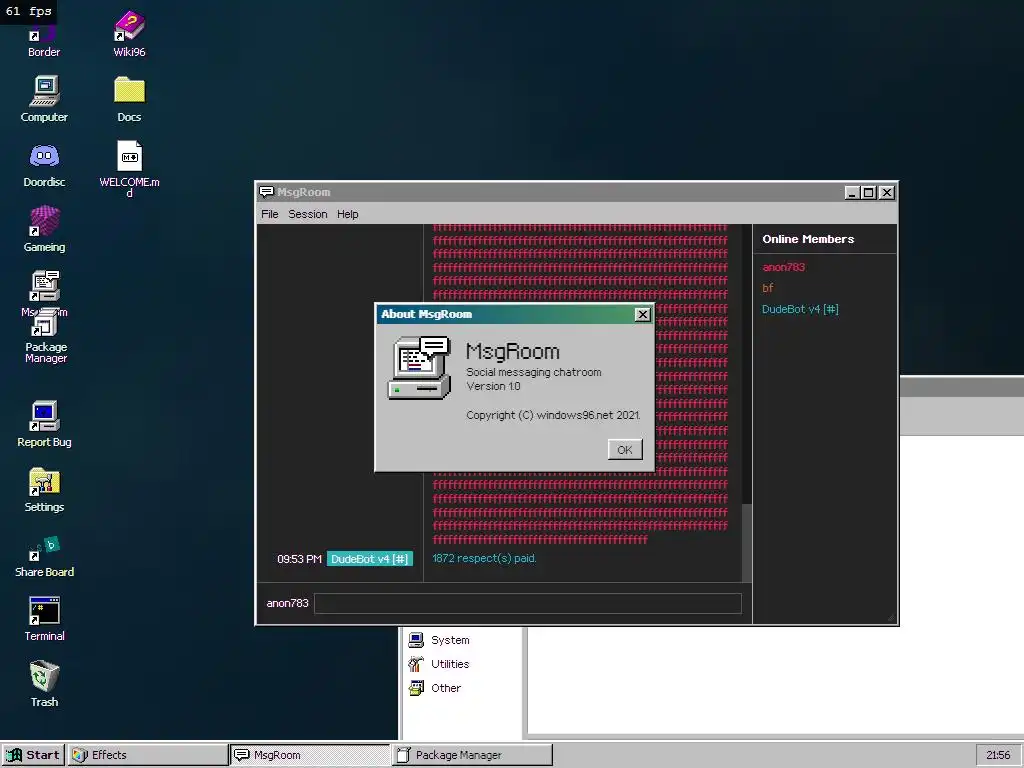Select DudeBot v4 in Online Members list
1024x768 pixels.
pyautogui.click(x=800, y=310)
